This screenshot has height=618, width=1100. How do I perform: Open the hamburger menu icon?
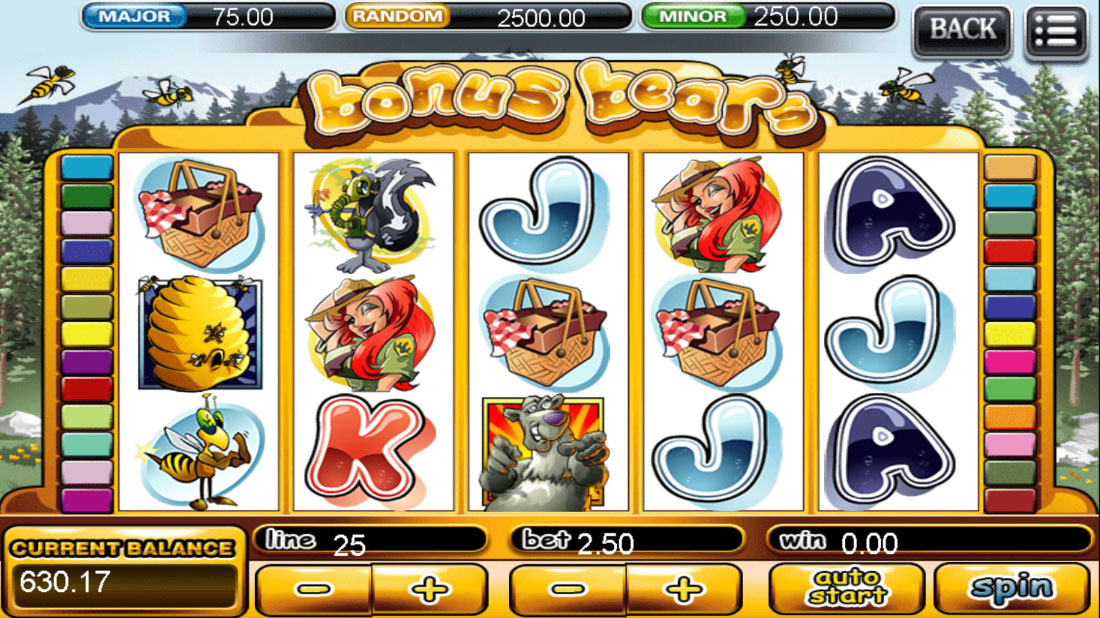[x=1056, y=31]
